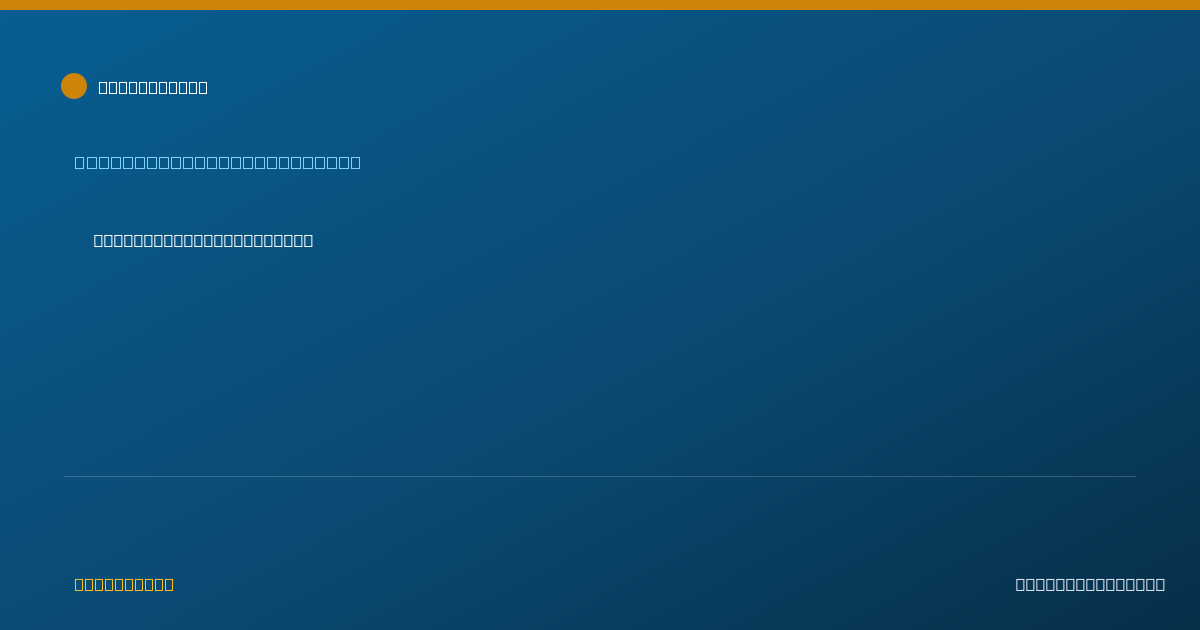Click the orange circle logo icon

click(x=74, y=86)
